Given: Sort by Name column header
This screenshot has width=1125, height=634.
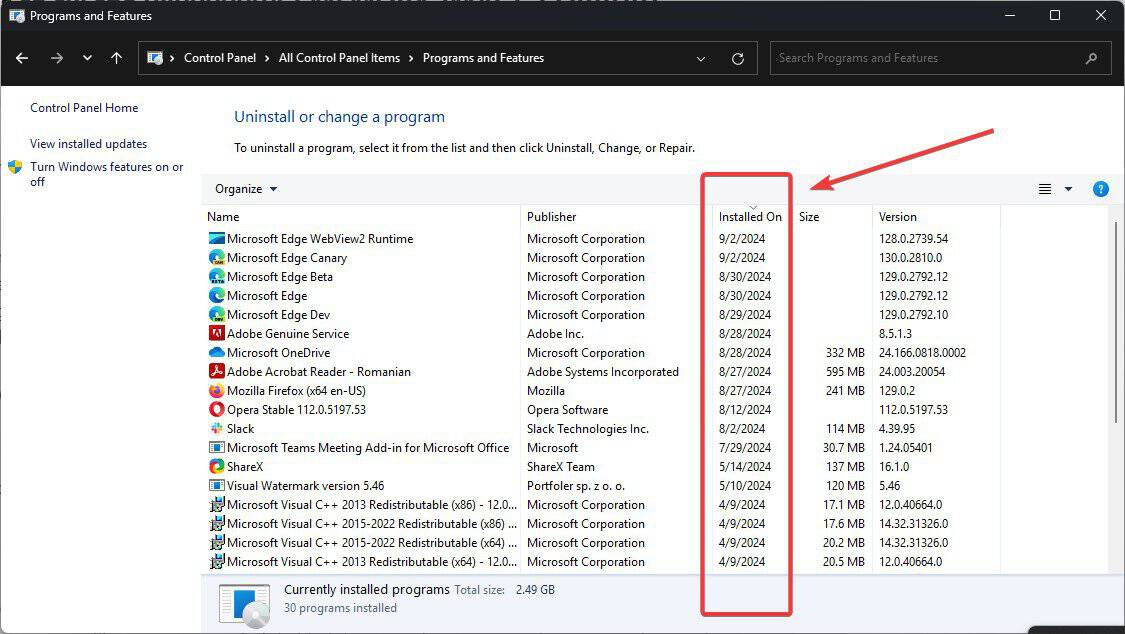Looking at the screenshot, I should coord(223,217).
